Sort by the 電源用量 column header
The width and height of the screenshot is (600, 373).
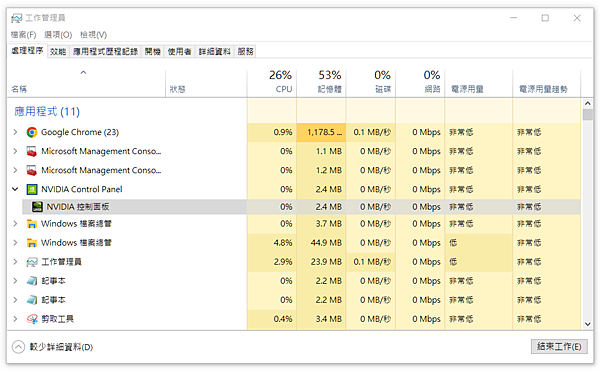coord(478,83)
